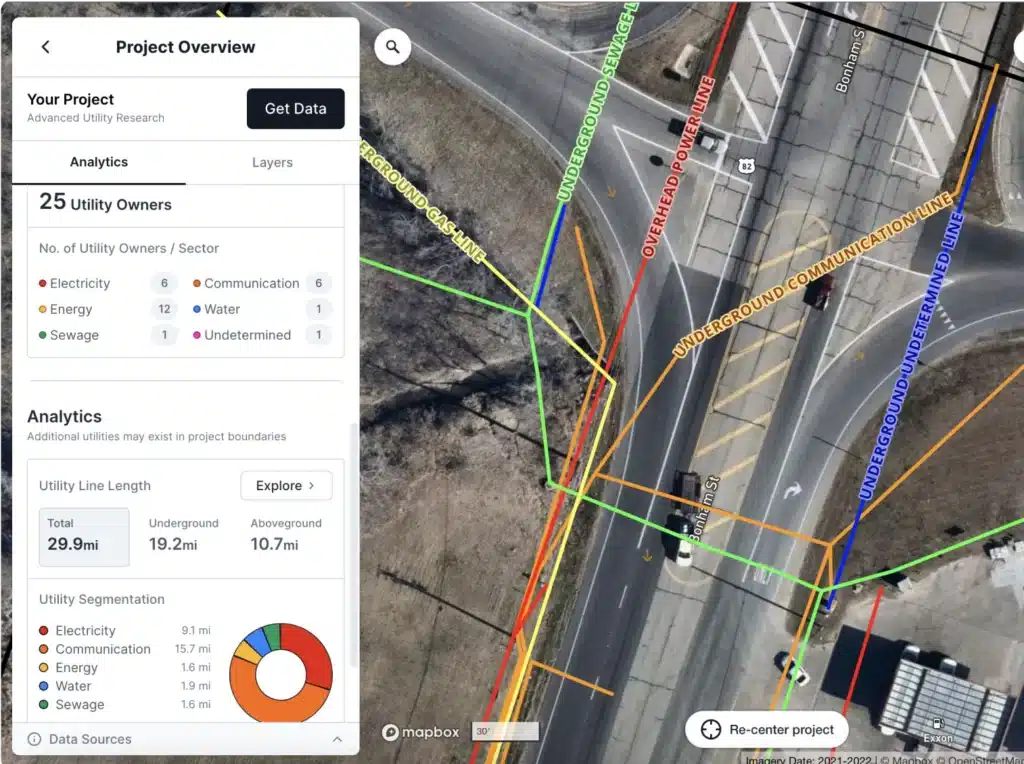Switch to the Layers tab
1024x764 pixels.
coord(272,163)
